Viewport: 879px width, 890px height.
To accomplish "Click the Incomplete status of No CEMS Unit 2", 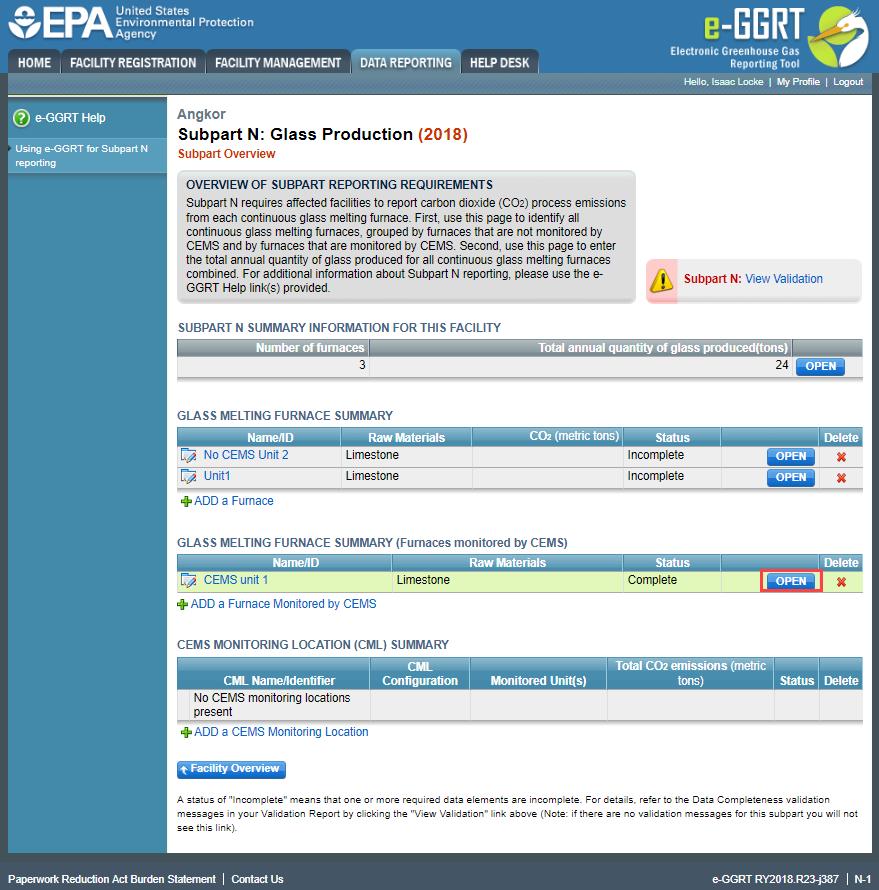I will [655, 455].
